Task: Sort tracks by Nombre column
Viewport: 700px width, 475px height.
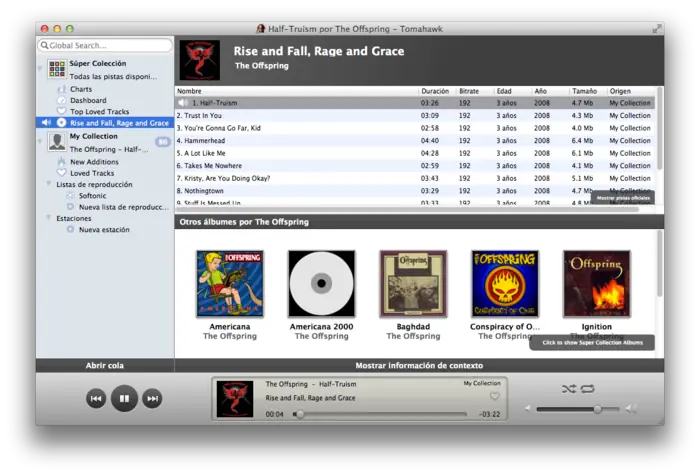Action: [x=297, y=91]
